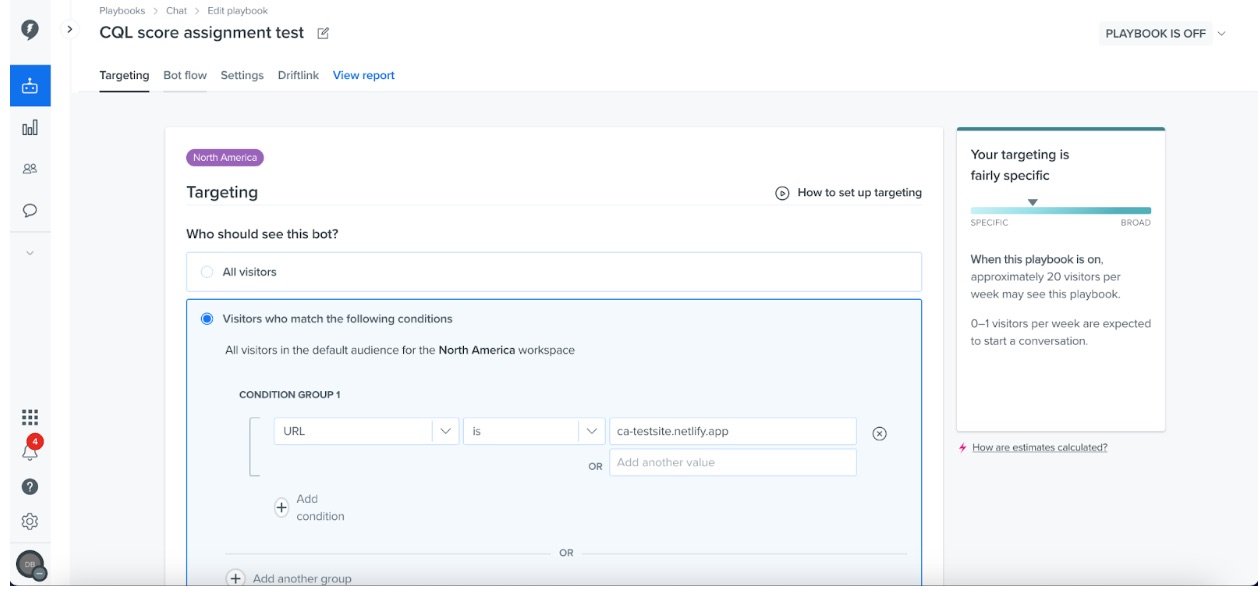Switch to the Bot flow tab
The height and width of the screenshot is (590, 1258).
(x=185, y=76)
